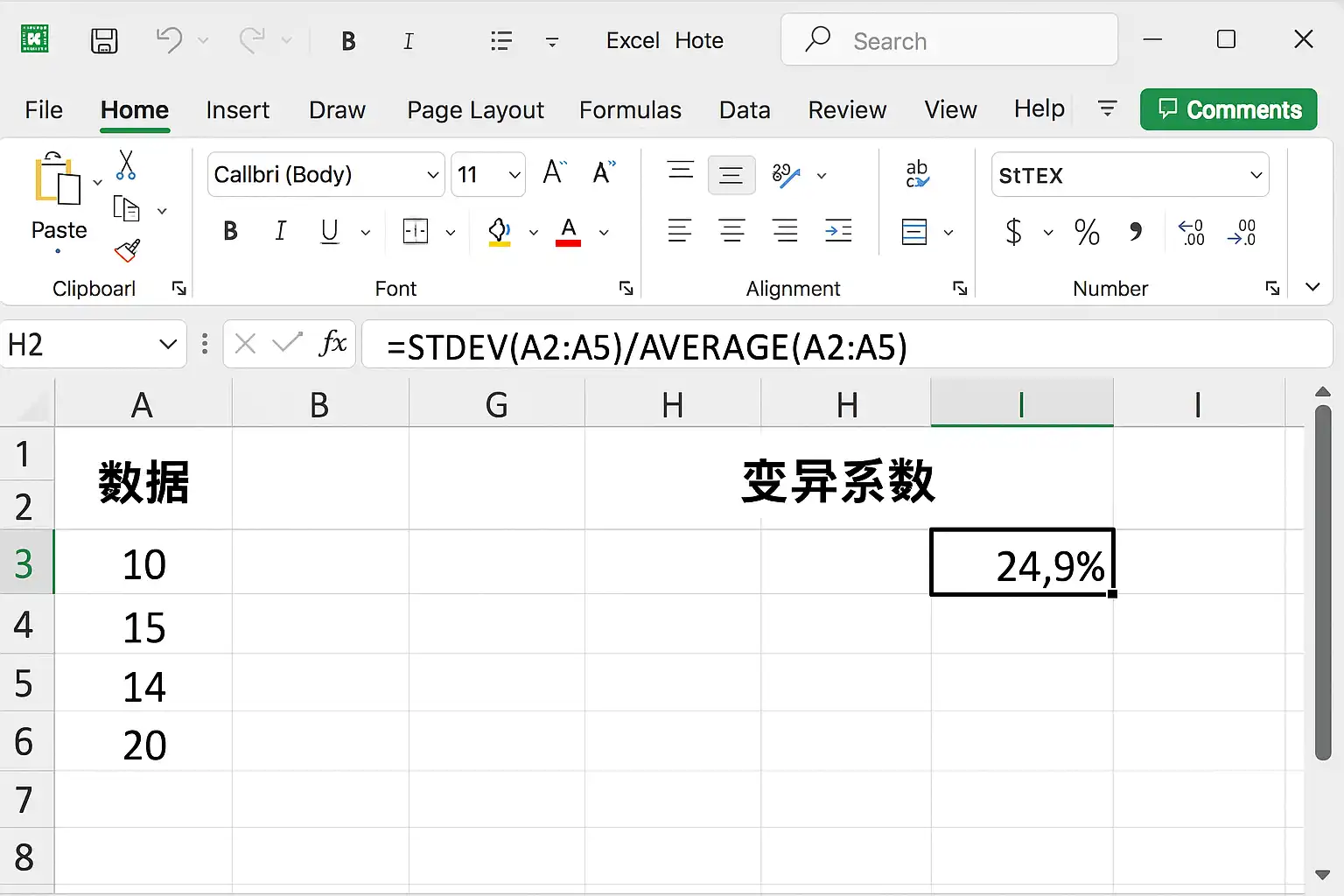Switch to the Page Layout tab
This screenshot has height=896, width=1344.
[x=475, y=110]
